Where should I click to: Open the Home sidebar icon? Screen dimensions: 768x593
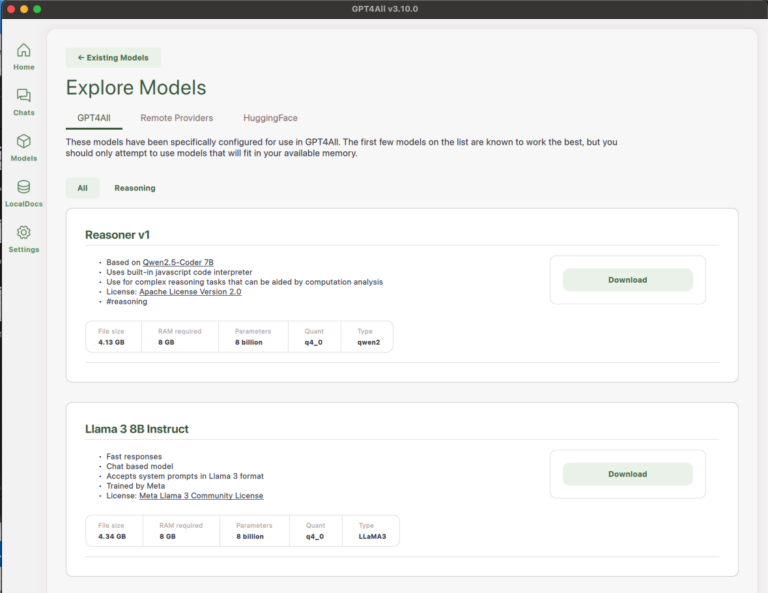coord(24,51)
